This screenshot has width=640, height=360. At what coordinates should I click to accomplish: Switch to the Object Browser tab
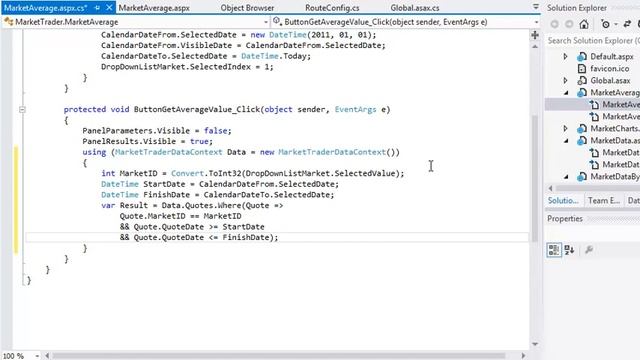point(247,8)
